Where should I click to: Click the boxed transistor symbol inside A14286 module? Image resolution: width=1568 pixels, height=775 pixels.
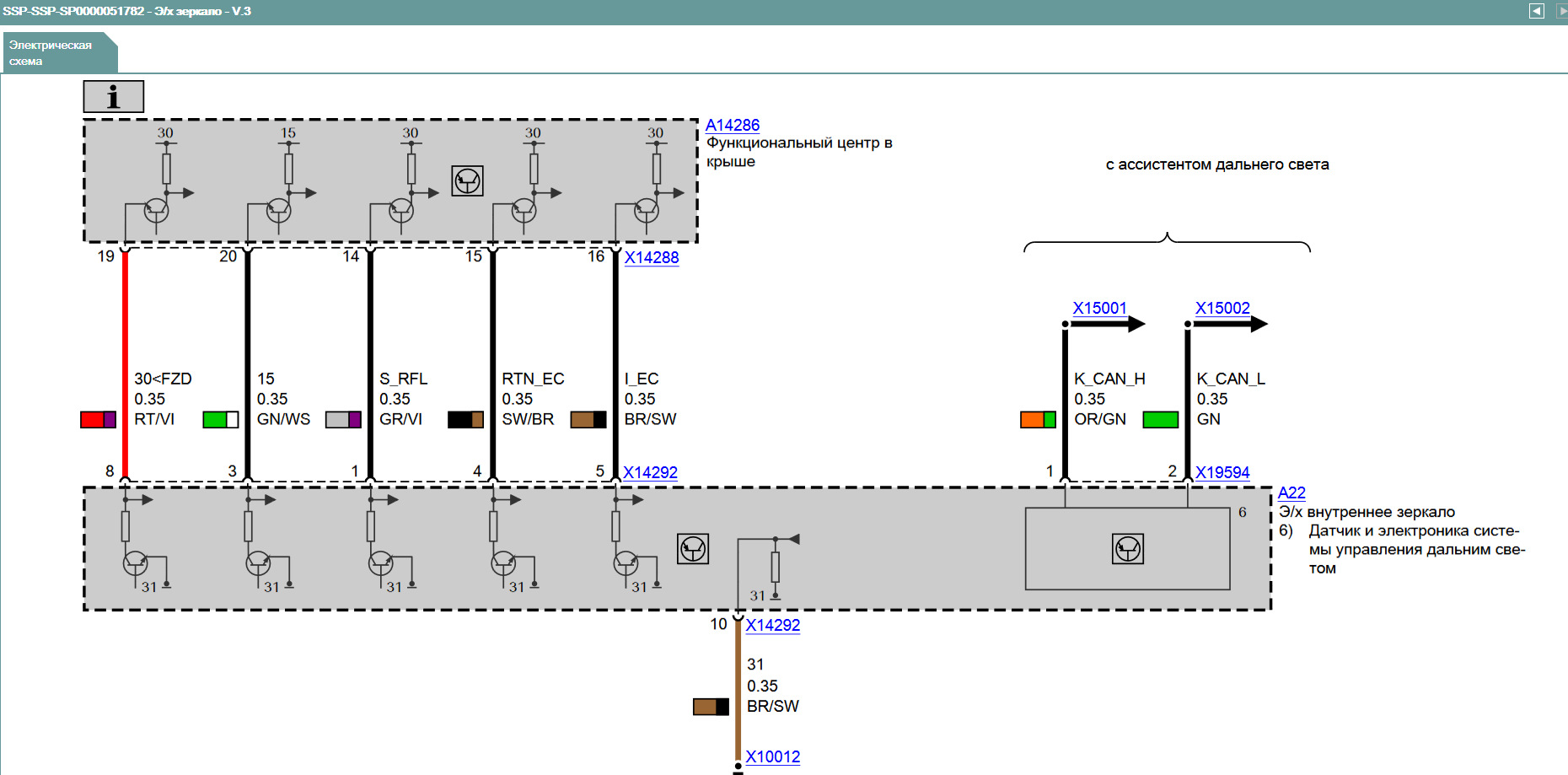467,180
